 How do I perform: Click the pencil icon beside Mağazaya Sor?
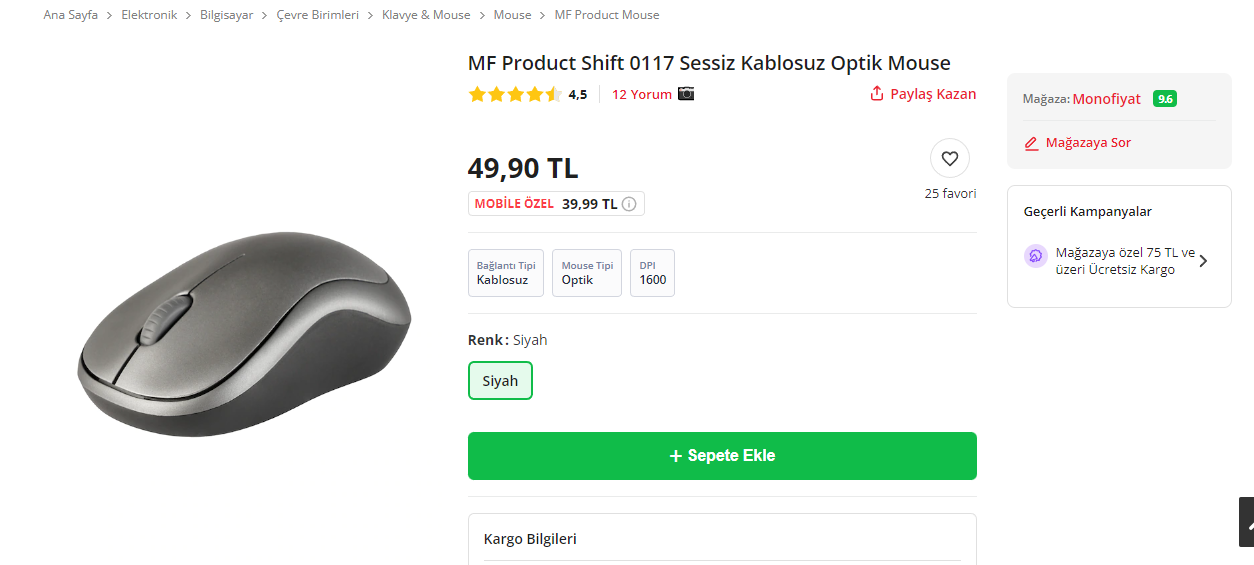(x=1032, y=143)
